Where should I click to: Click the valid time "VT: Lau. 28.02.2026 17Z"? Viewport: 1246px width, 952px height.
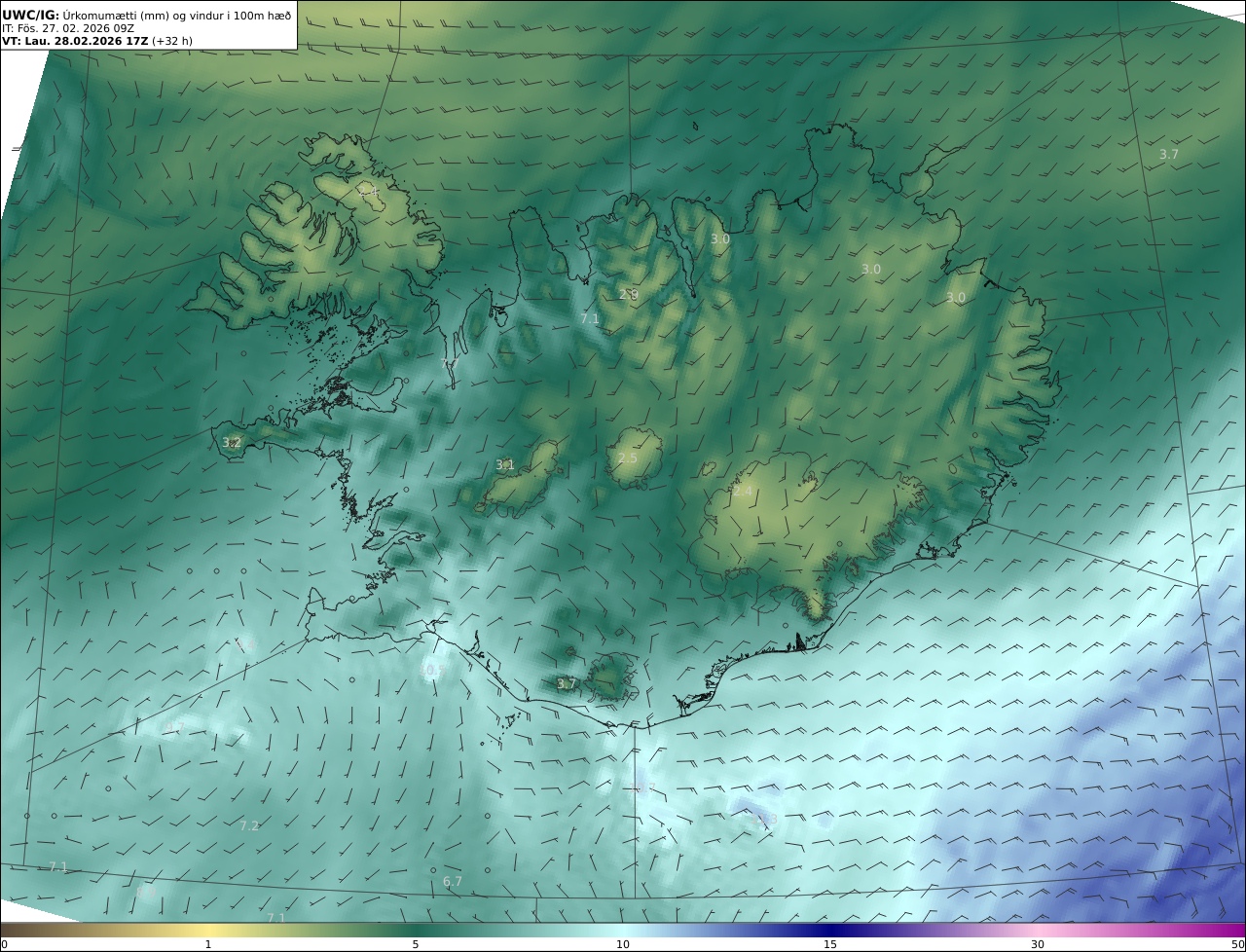(x=75, y=42)
